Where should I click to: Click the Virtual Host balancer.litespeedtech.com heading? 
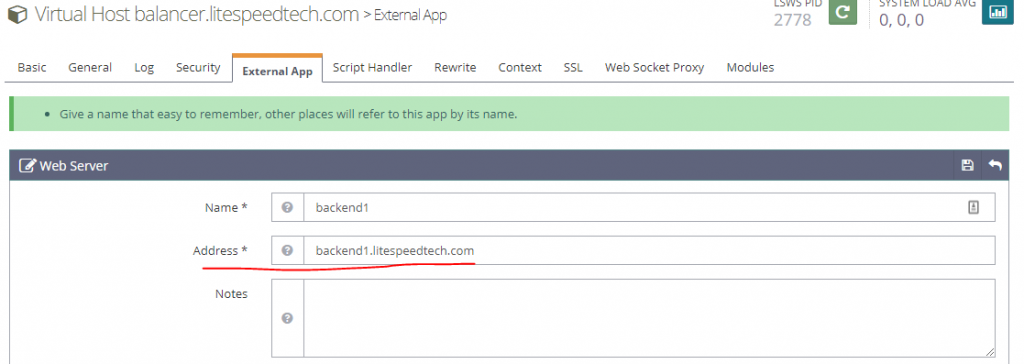197,14
